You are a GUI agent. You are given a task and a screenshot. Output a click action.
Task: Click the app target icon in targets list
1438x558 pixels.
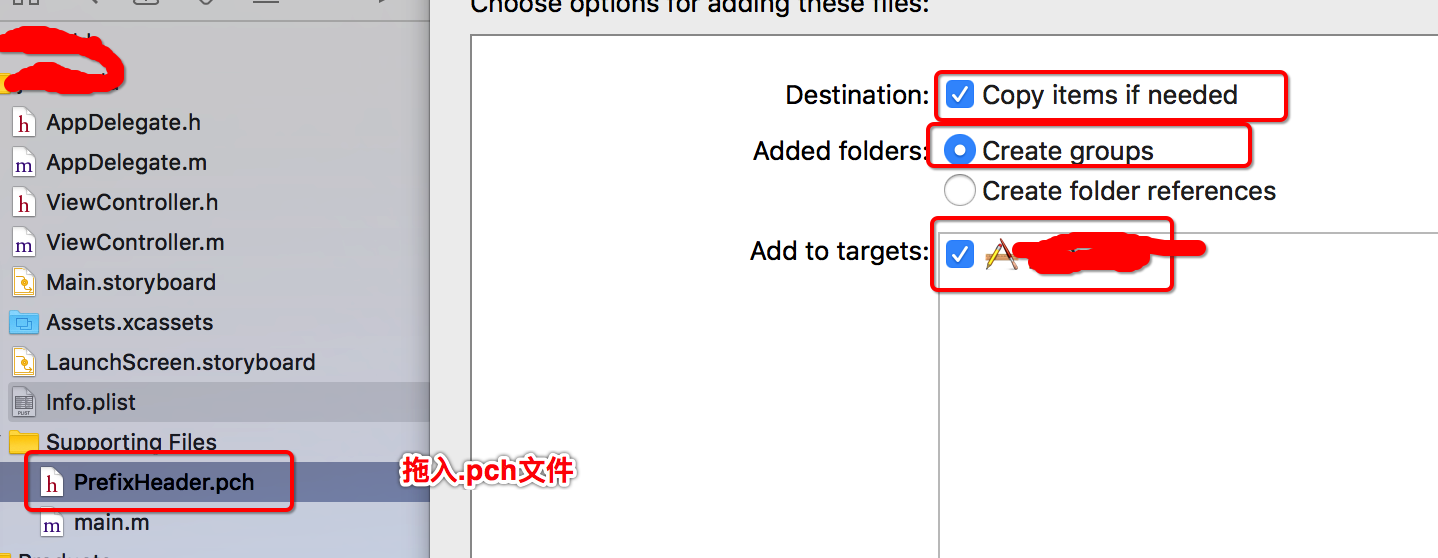click(1001, 255)
